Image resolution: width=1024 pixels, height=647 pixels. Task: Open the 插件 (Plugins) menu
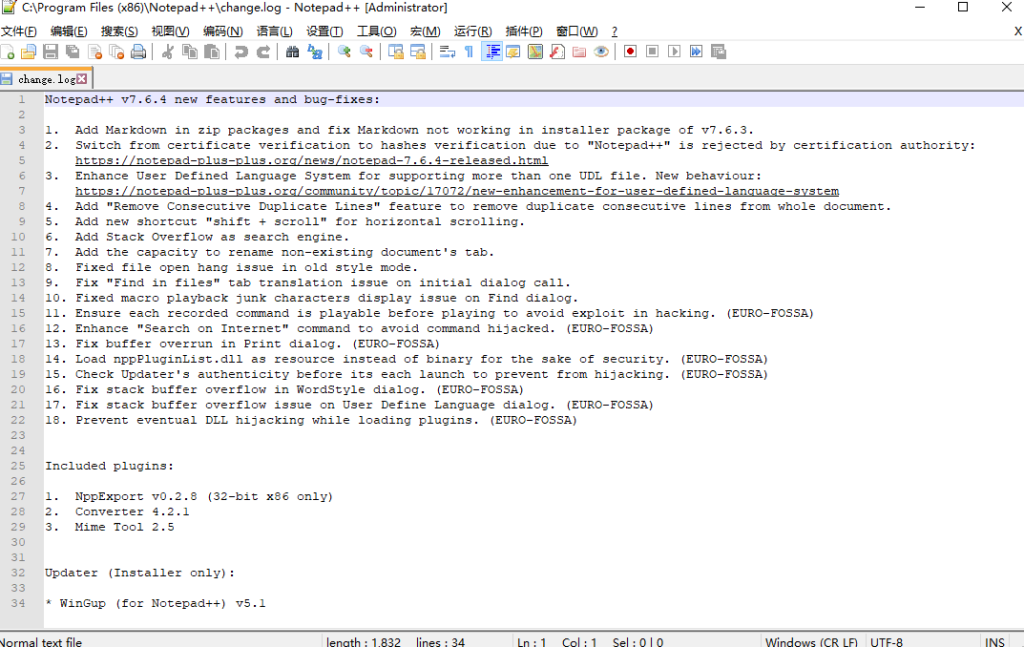pyautogui.click(x=524, y=30)
